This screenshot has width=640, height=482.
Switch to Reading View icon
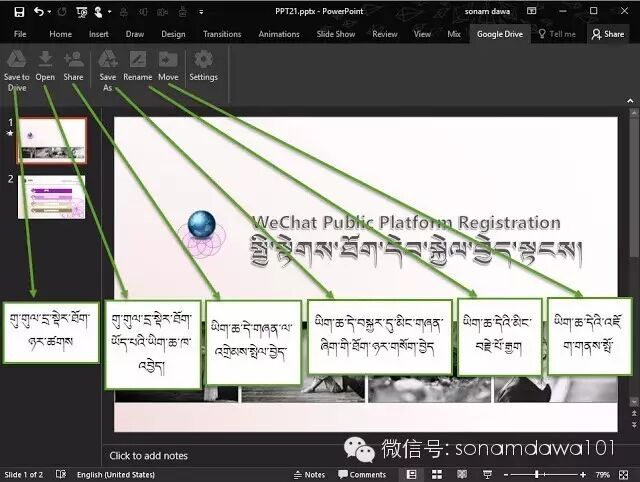click(x=462, y=474)
